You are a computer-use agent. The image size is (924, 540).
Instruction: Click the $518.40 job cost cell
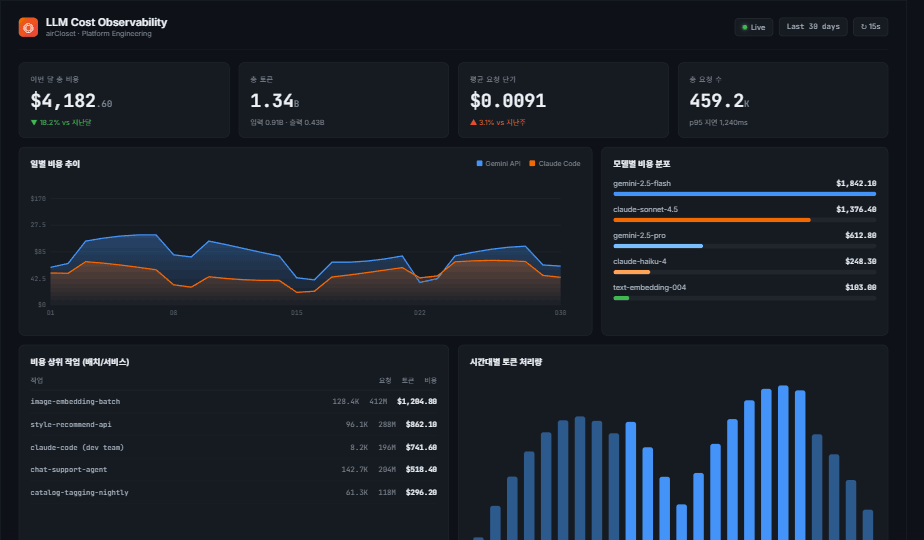421,470
